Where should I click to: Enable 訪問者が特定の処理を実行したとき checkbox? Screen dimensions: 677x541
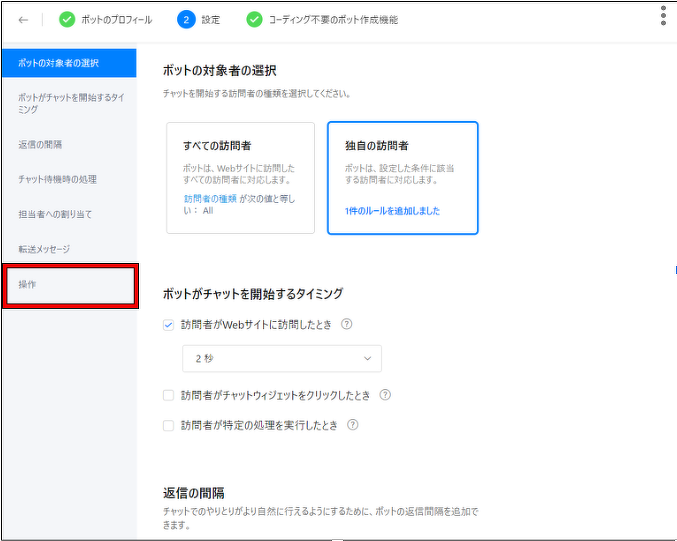(168, 426)
